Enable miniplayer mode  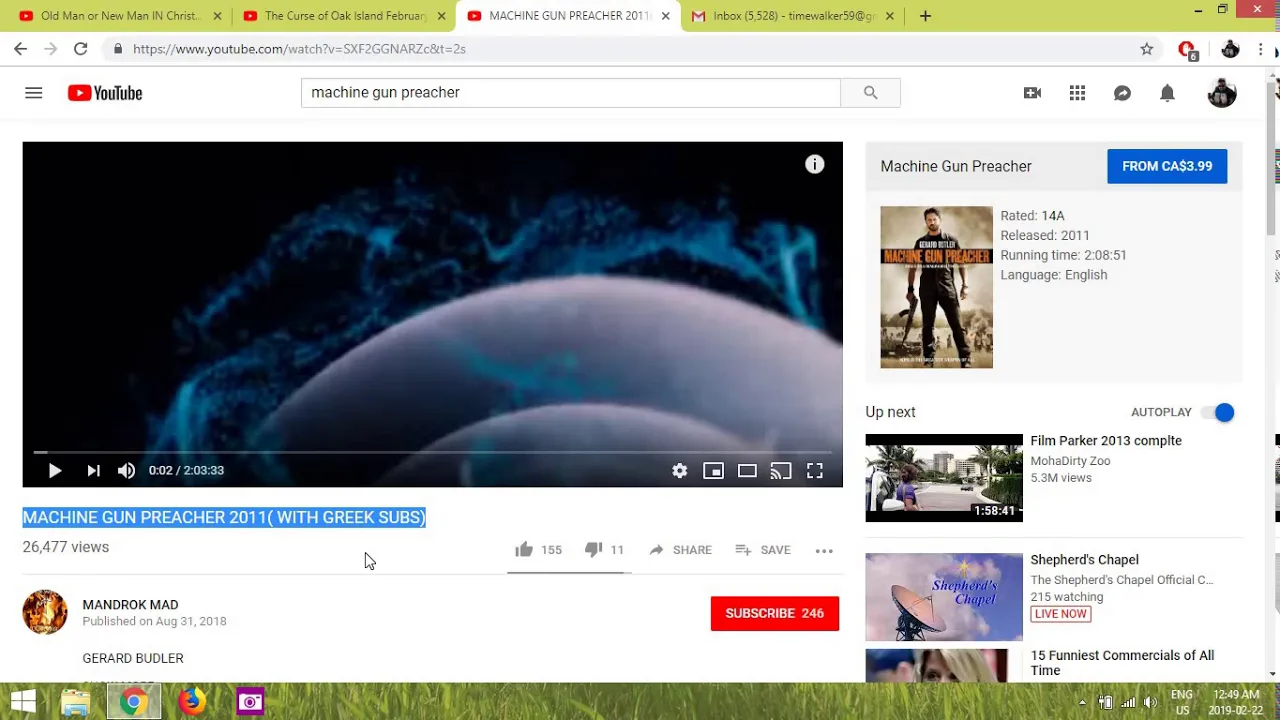click(x=713, y=470)
